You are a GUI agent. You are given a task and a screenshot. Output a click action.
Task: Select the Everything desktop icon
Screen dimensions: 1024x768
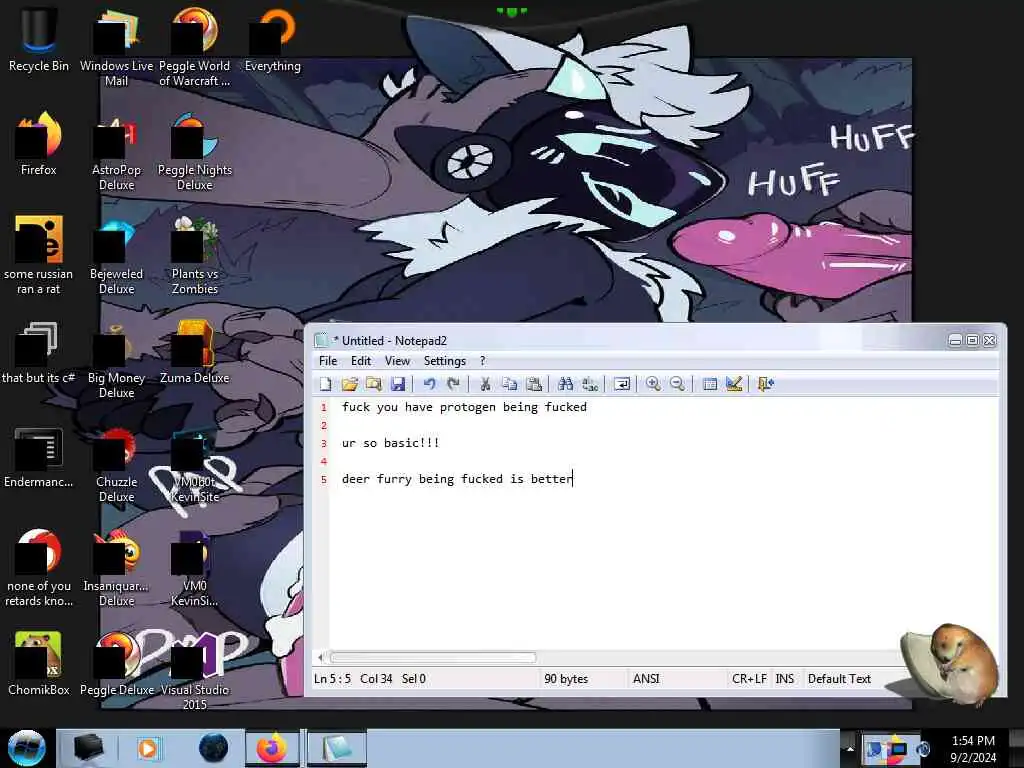click(x=272, y=39)
